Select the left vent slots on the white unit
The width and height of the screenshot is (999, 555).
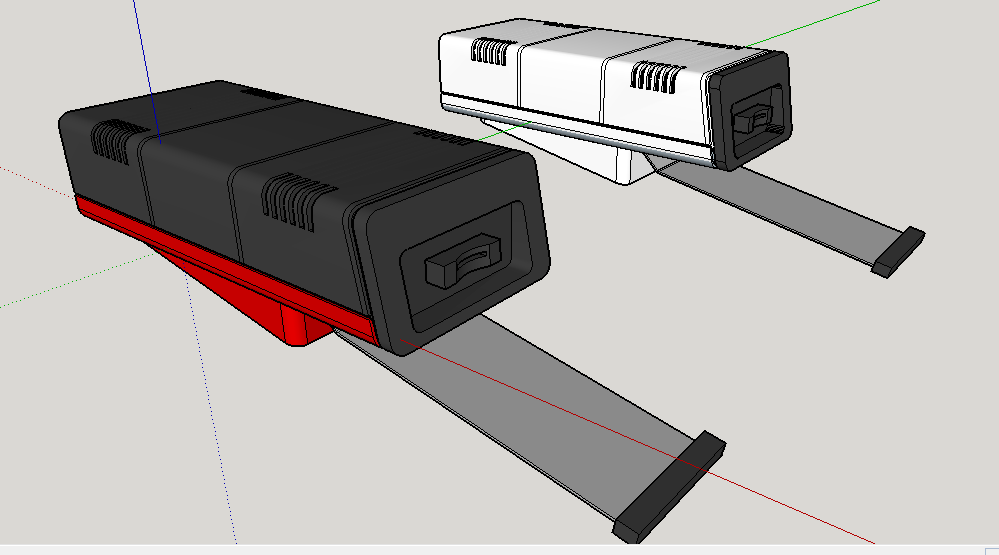(x=492, y=52)
